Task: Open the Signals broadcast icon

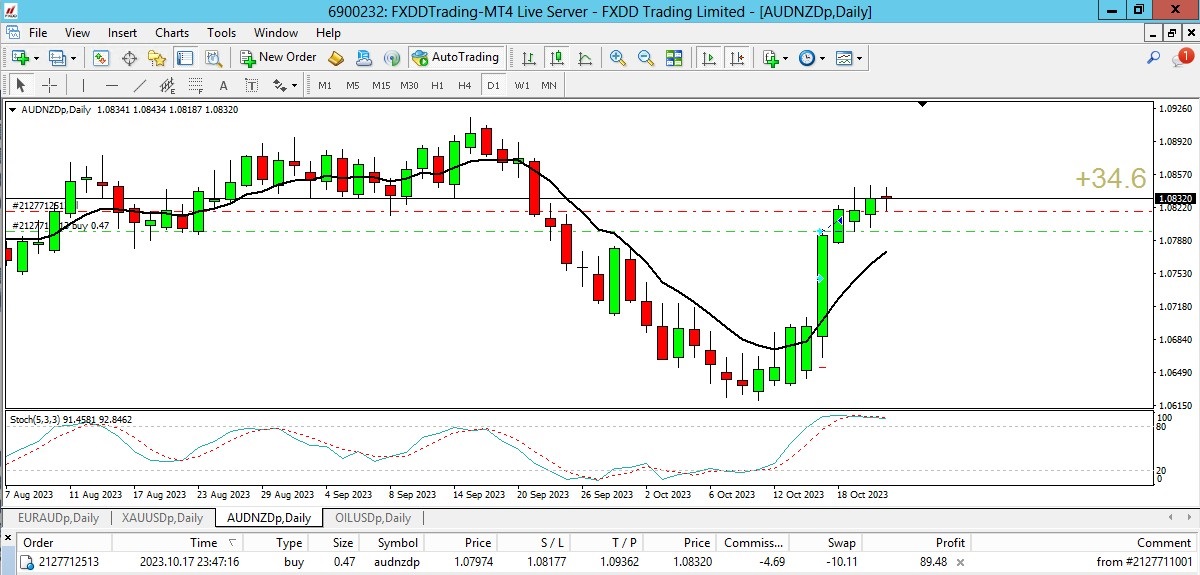Action: coord(392,58)
